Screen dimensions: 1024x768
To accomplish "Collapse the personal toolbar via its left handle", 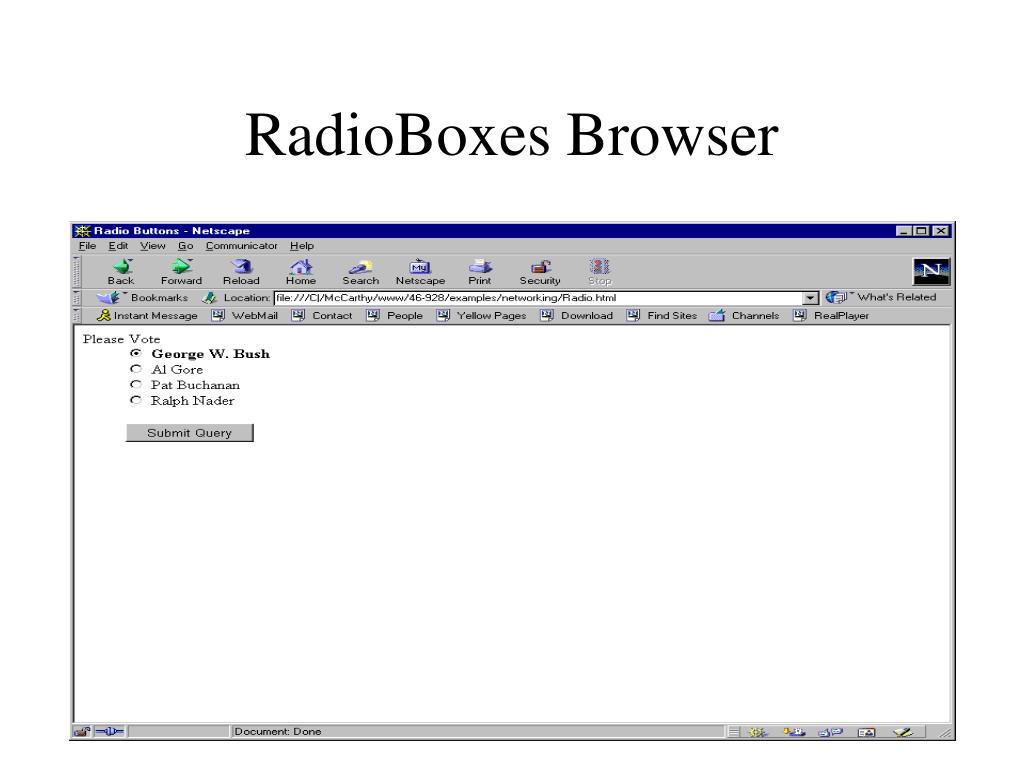I will click(76, 315).
